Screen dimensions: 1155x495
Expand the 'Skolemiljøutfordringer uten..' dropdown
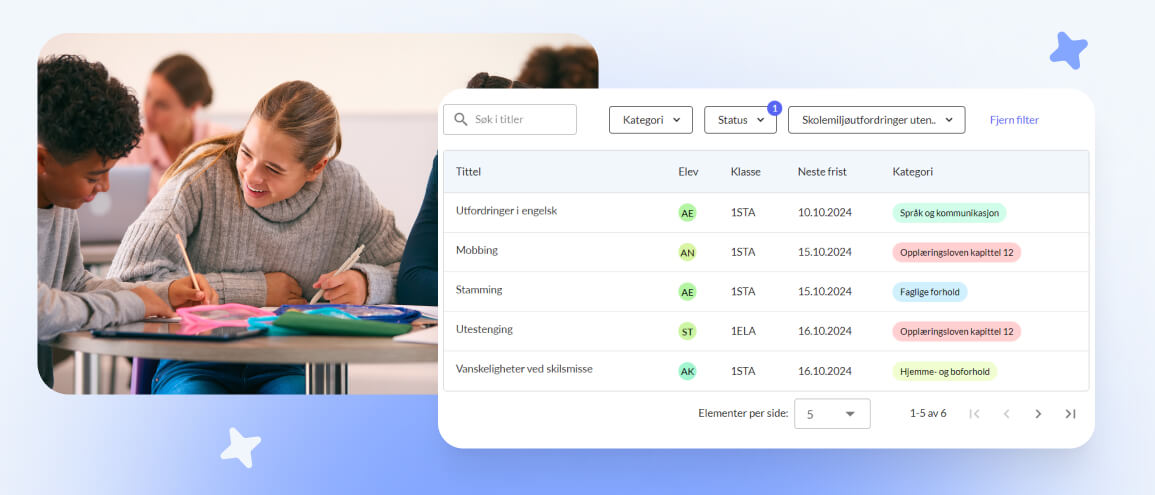877,120
